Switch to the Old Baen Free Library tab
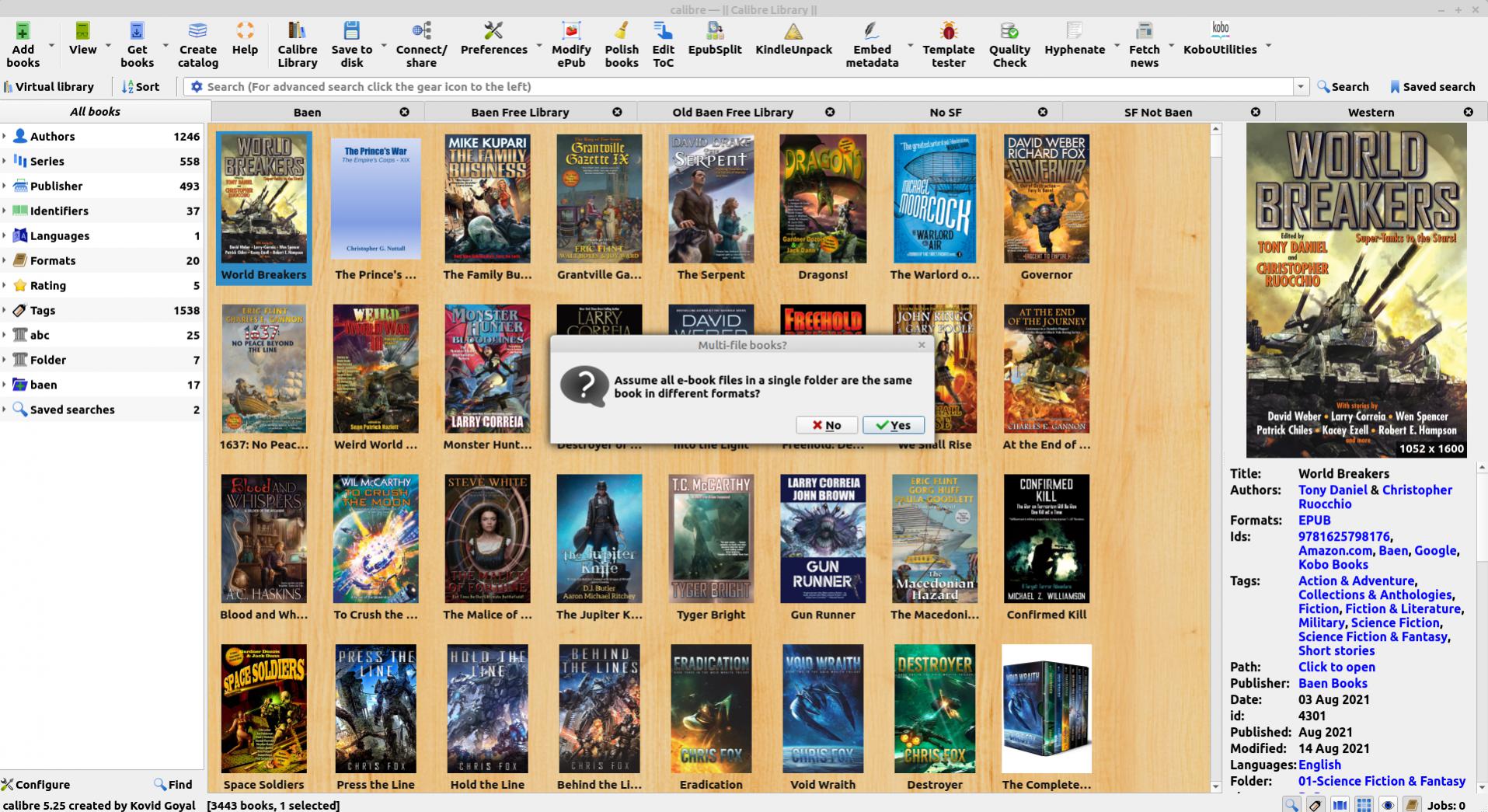 click(x=733, y=112)
